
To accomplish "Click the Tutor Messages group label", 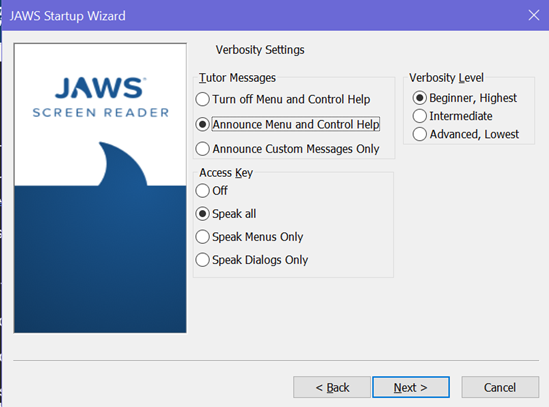I will tap(237, 78).
